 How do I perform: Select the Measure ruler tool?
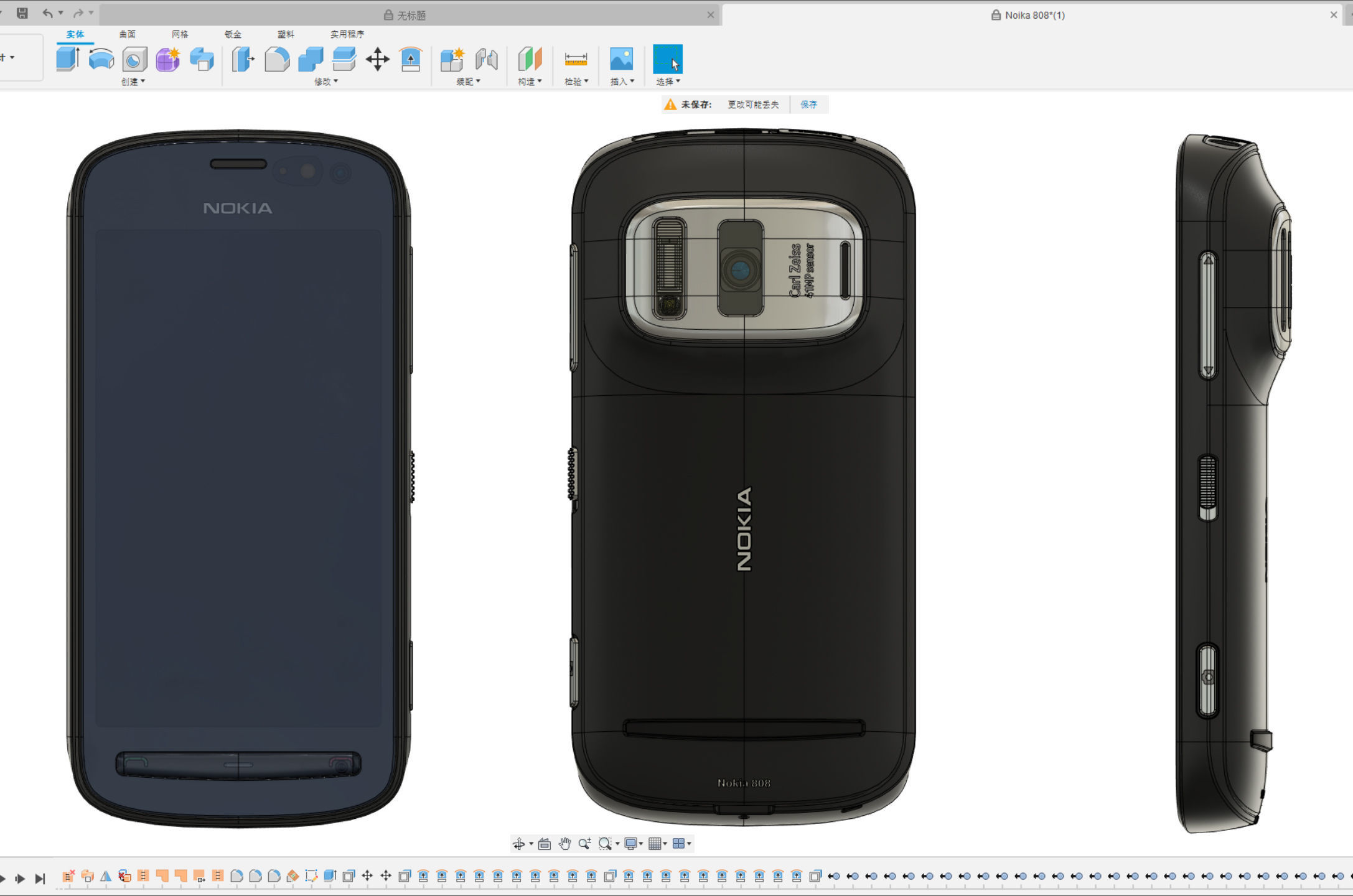coord(576,59)
